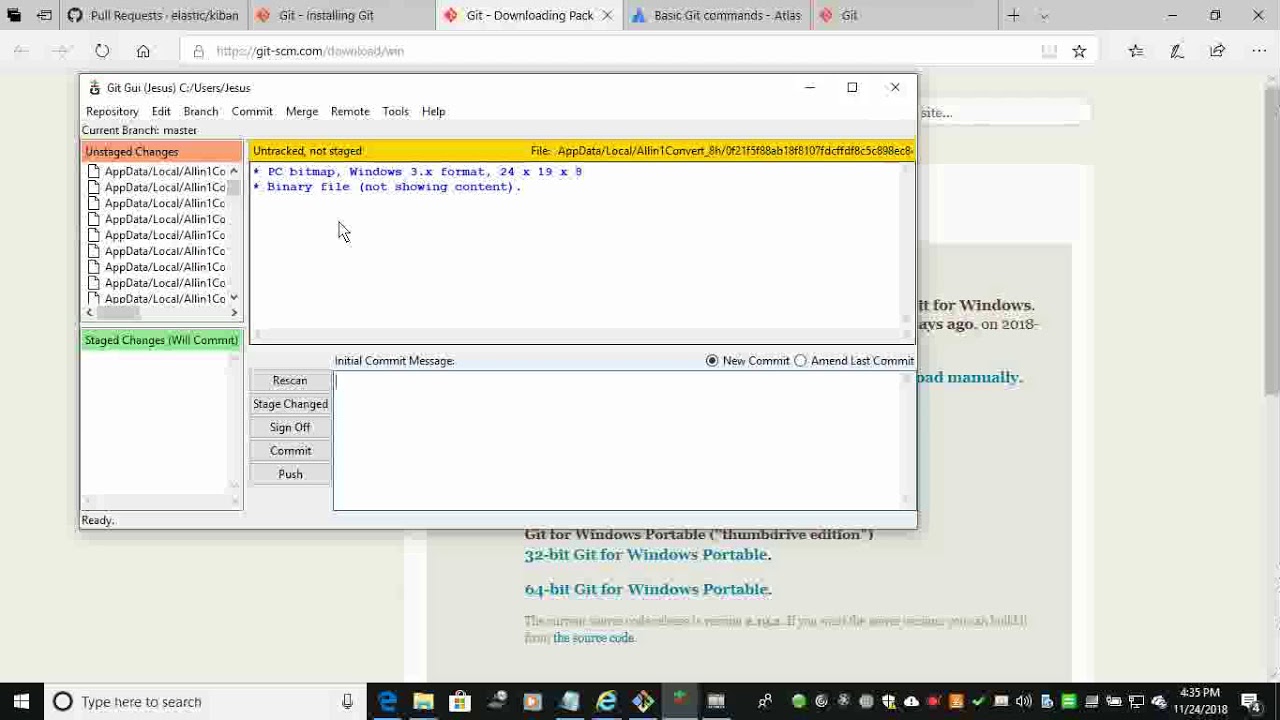Open the Repository menu in Git Gui
Viewport: 1280px width, 720px height.
112,111
